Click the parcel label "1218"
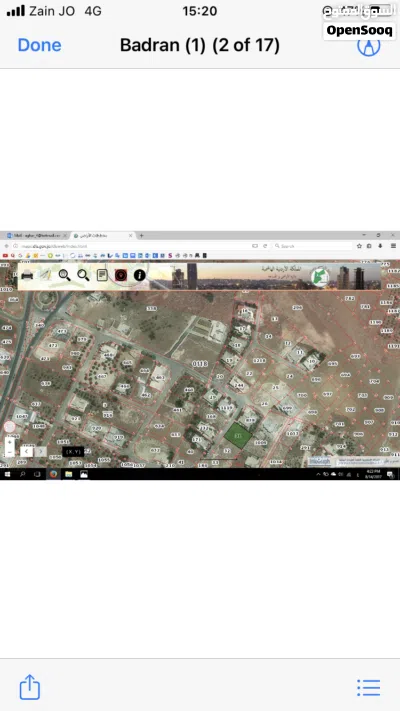 click(259, 361)
